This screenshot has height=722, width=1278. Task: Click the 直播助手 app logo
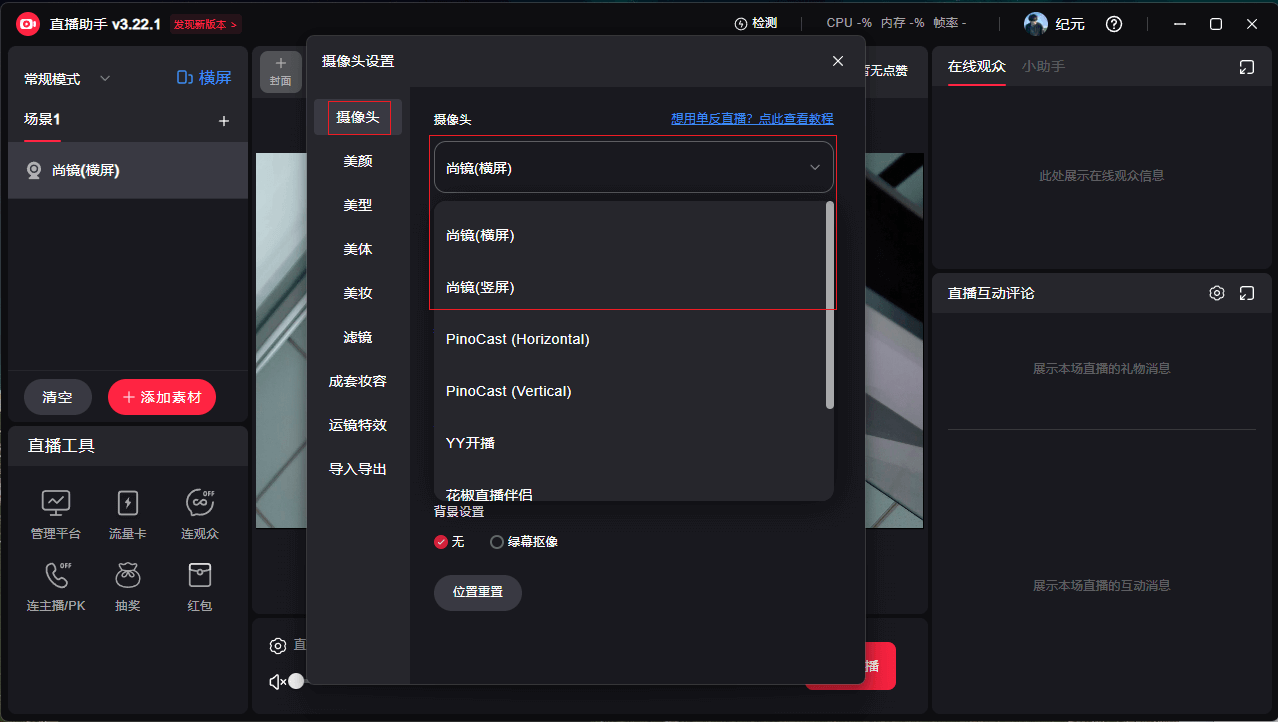(28, 23)
